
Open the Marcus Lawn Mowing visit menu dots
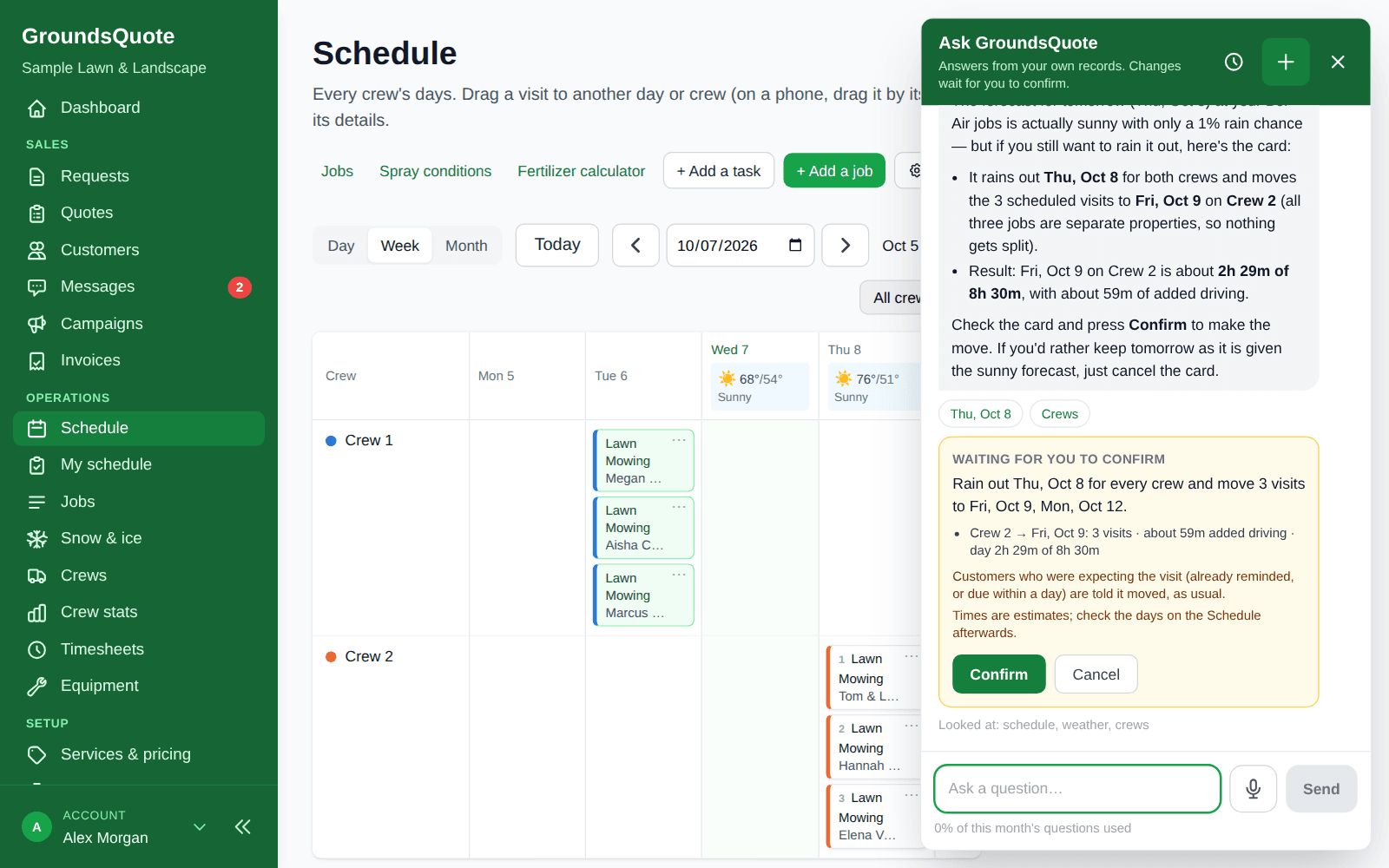(x=679, y=575)
